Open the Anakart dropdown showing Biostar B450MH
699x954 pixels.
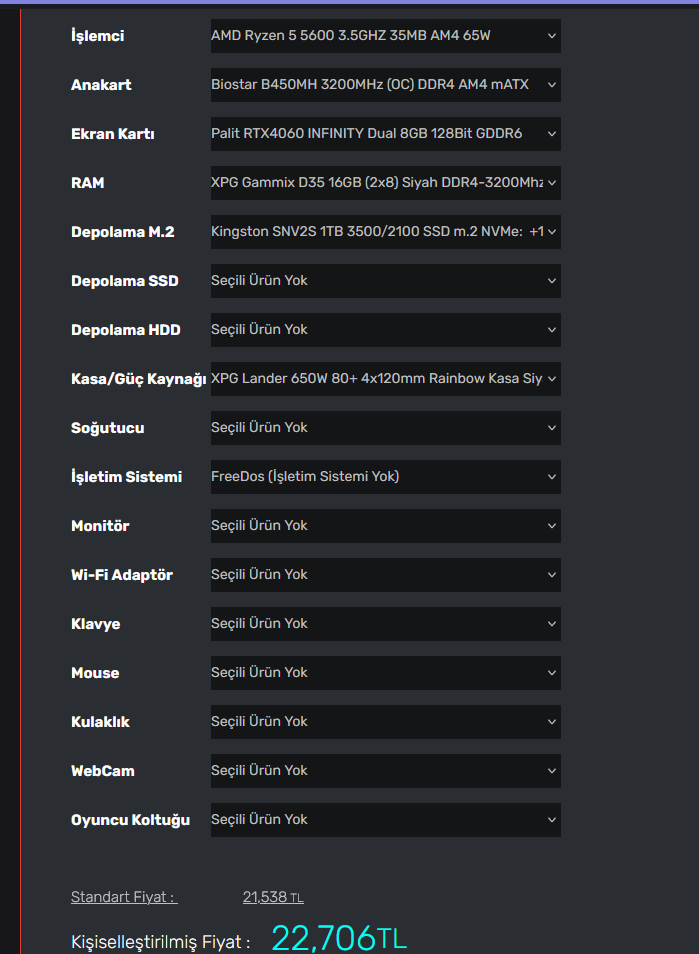tap(386, 85)
